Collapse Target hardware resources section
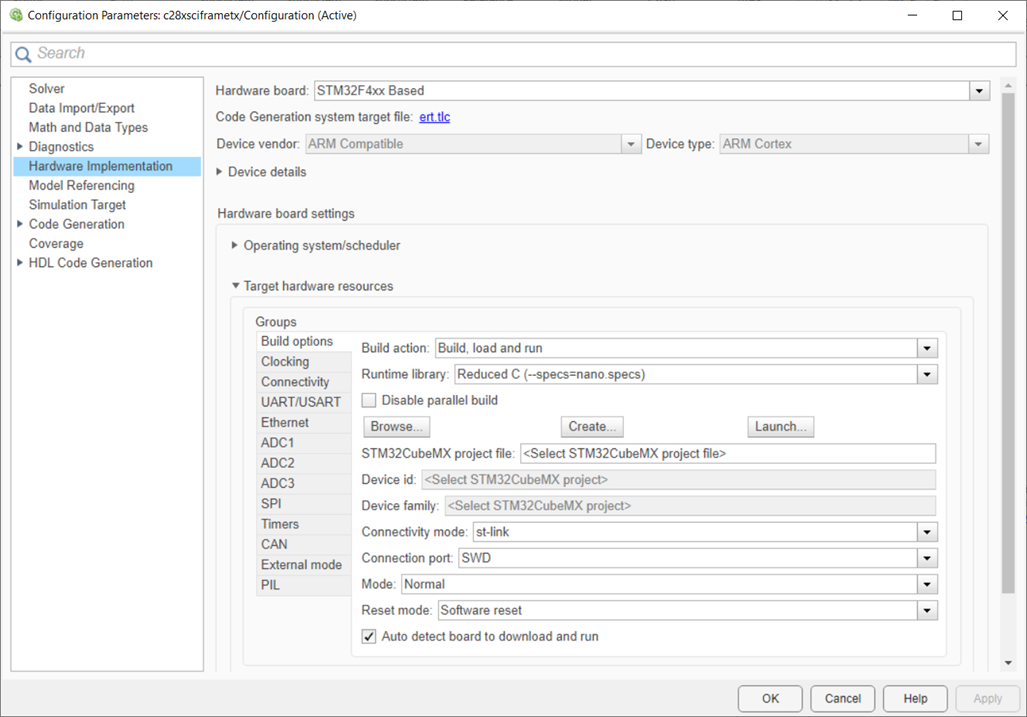1027x717 pixels. (235, 286)
